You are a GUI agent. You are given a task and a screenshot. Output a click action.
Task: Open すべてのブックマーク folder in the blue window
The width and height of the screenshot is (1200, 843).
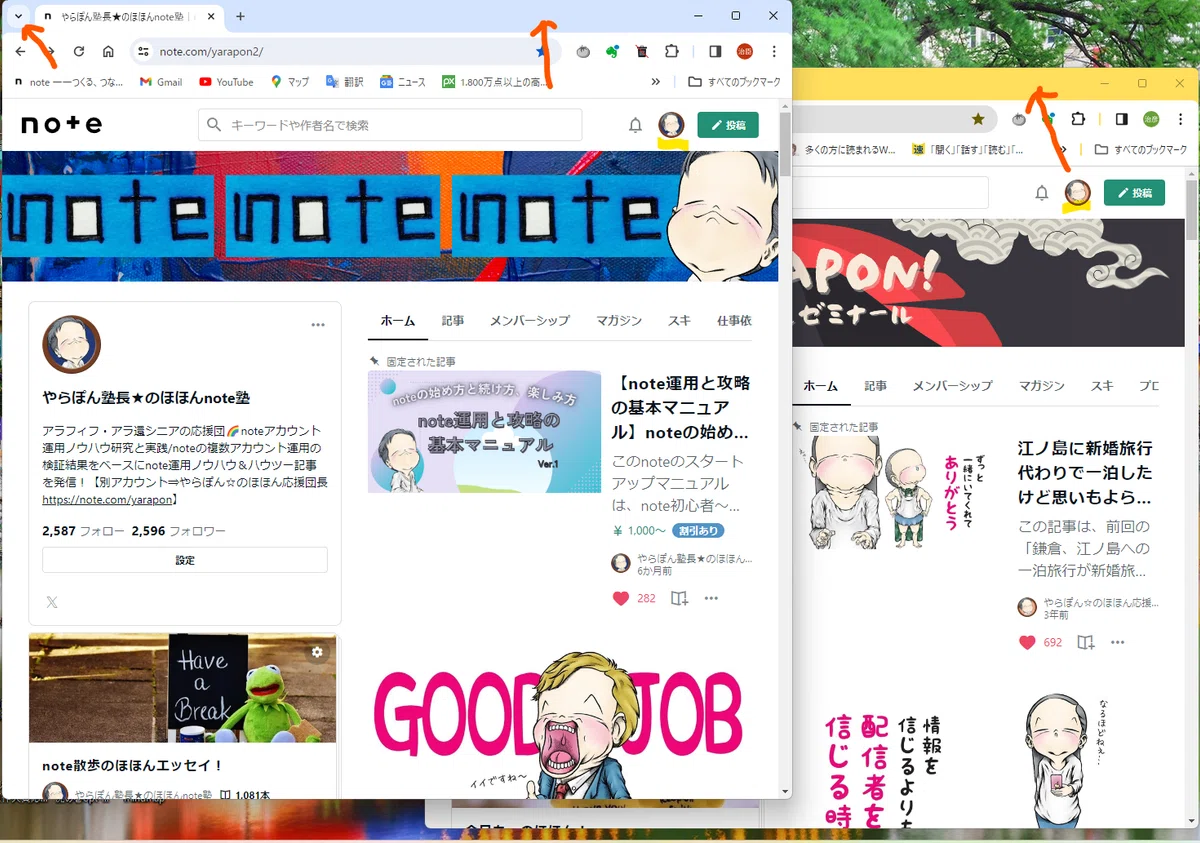[x=735, y=82]
